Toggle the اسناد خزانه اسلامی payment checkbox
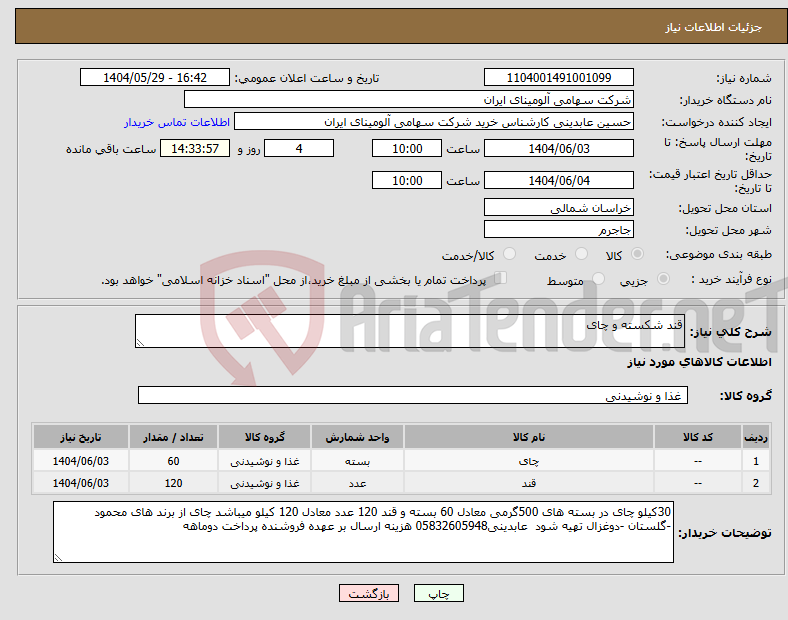The width and height of the screenshot is (788, 620). coord(501,277)
